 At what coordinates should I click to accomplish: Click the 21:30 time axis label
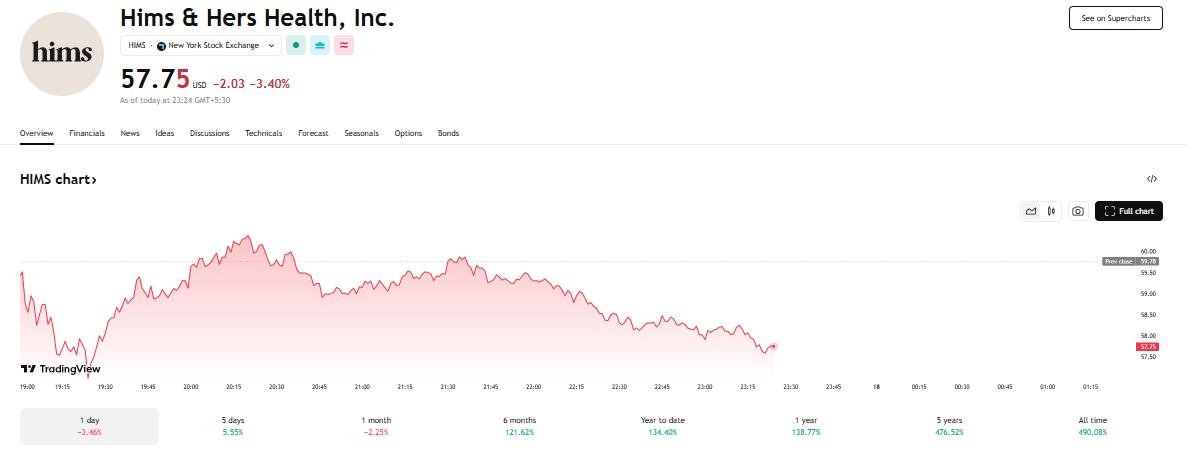pyautogui.click(x=447, y=386)
